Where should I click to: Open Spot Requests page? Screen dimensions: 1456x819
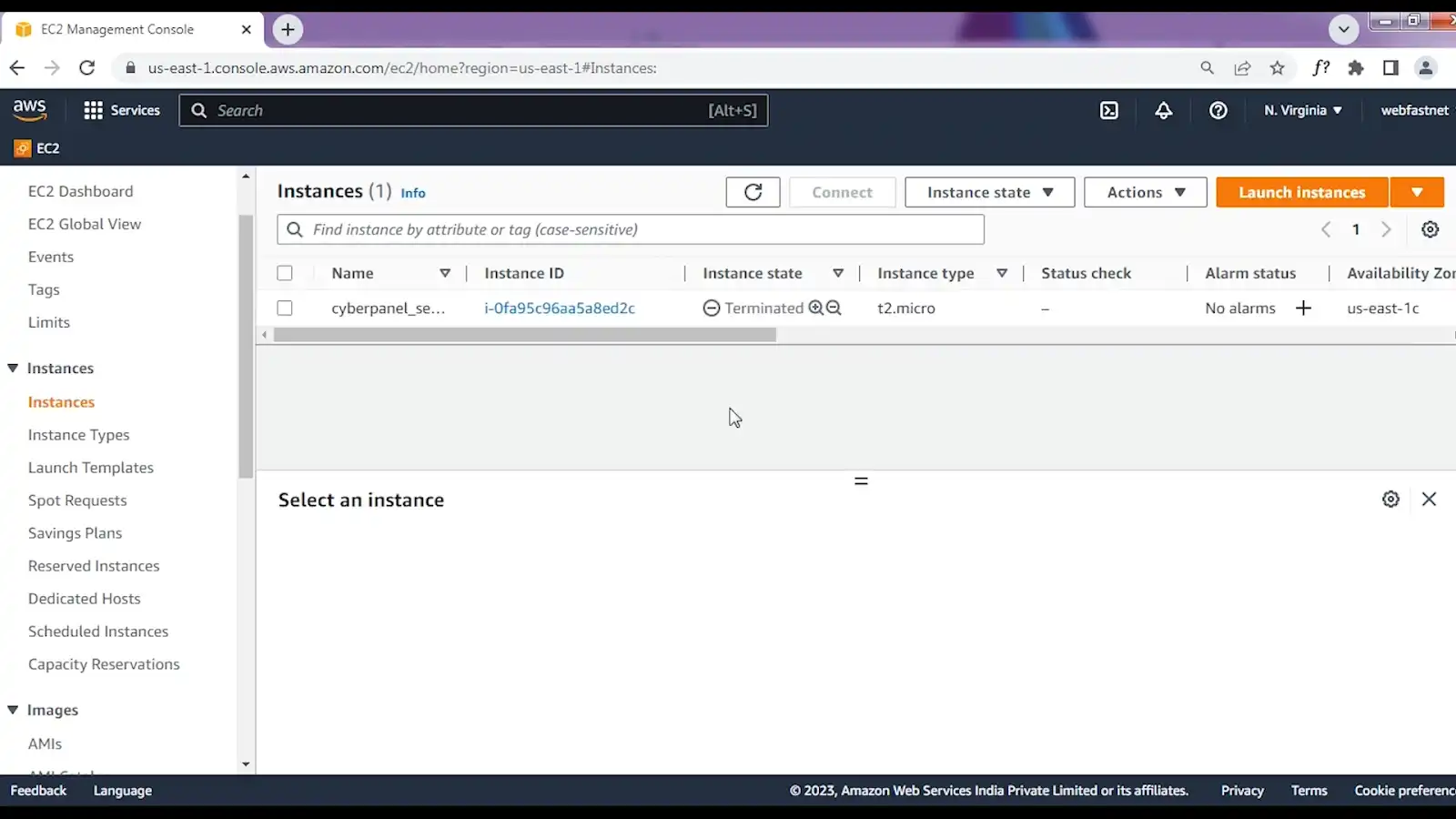[x=77, y=500]
